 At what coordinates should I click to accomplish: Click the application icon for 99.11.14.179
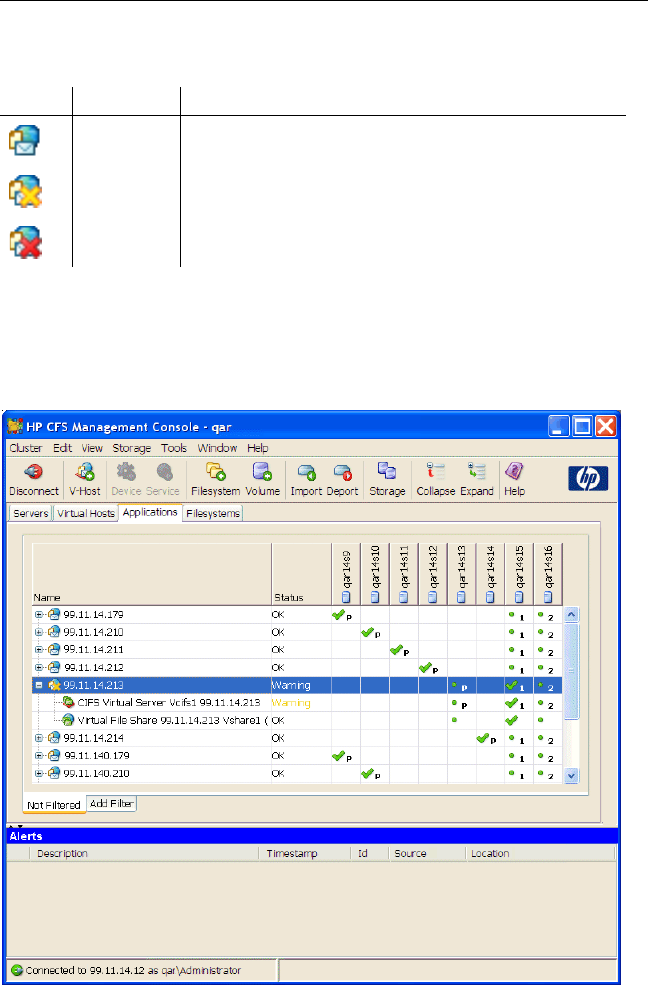tap(54, 614)
